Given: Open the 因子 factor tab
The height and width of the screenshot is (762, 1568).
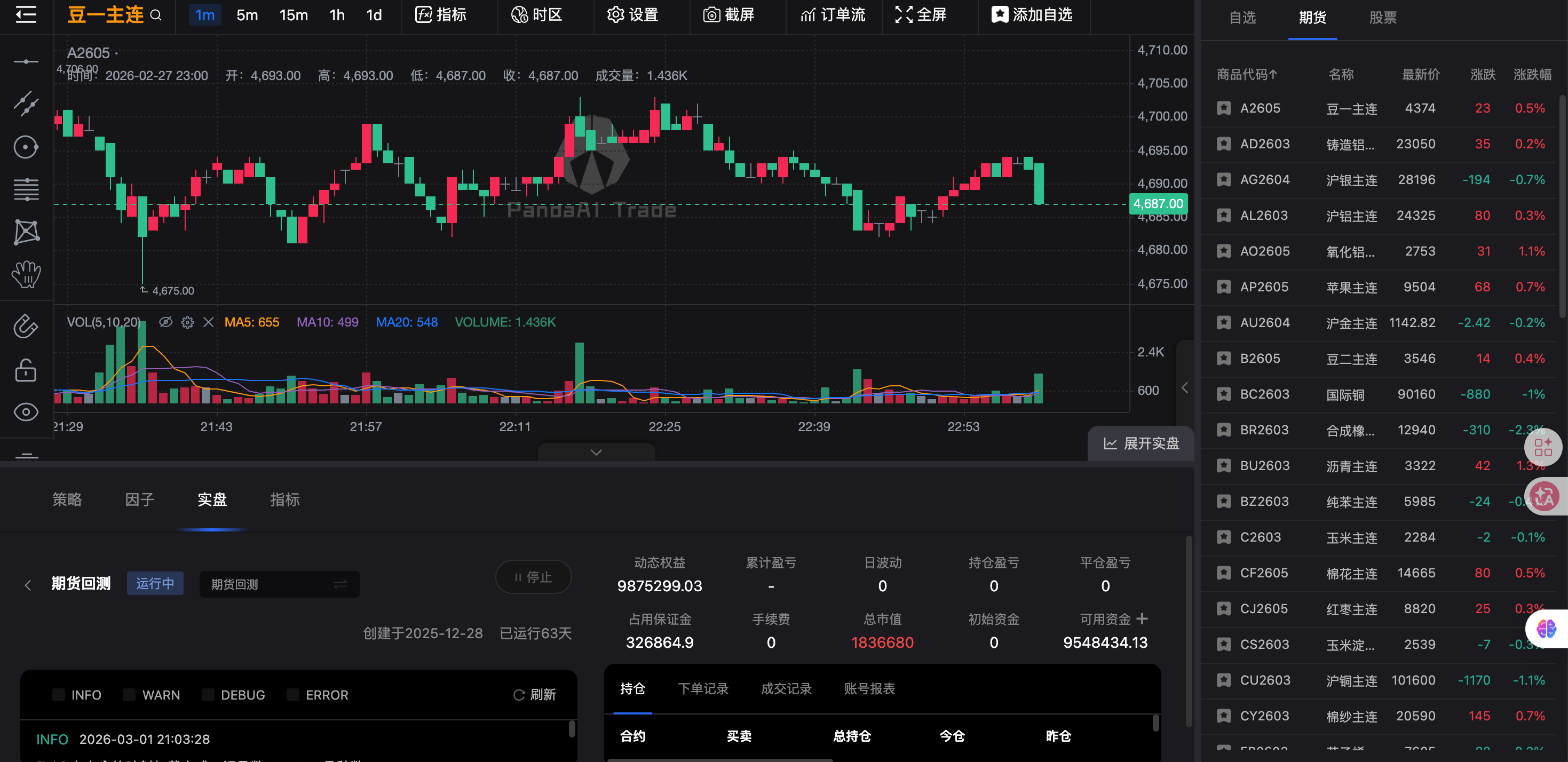Looking at the screenshot, I should tap(139, 499).
